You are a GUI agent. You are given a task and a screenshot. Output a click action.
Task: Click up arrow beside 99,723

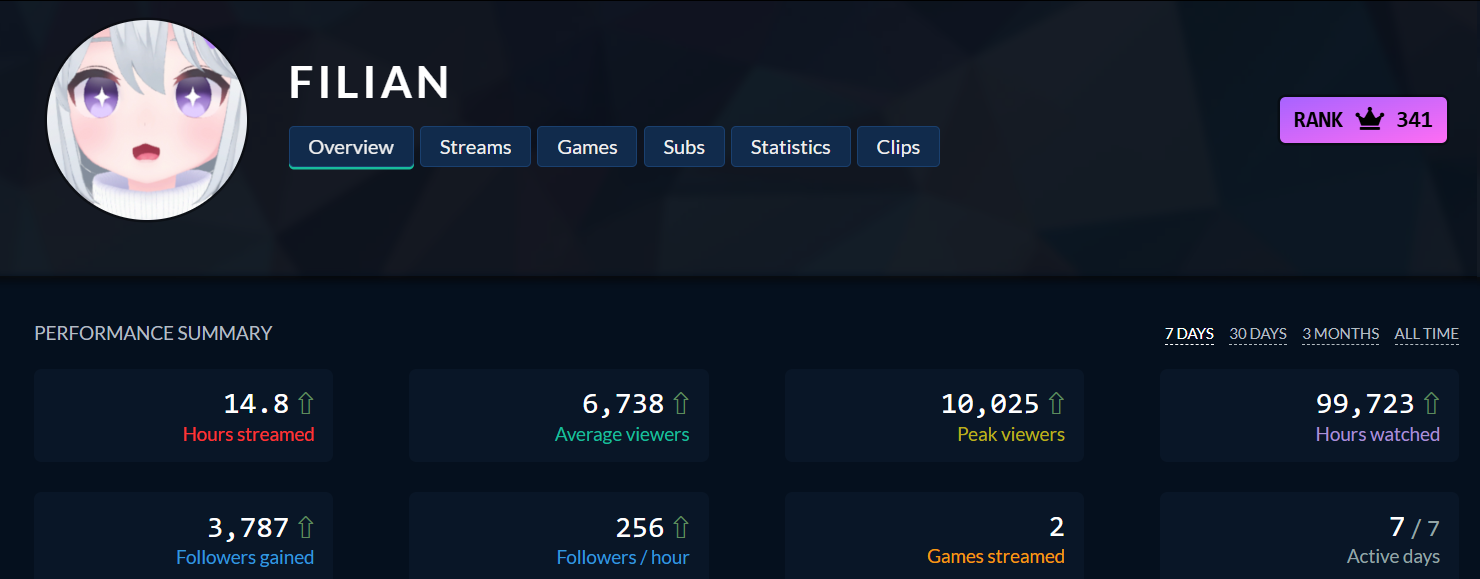pos(1431,404)
